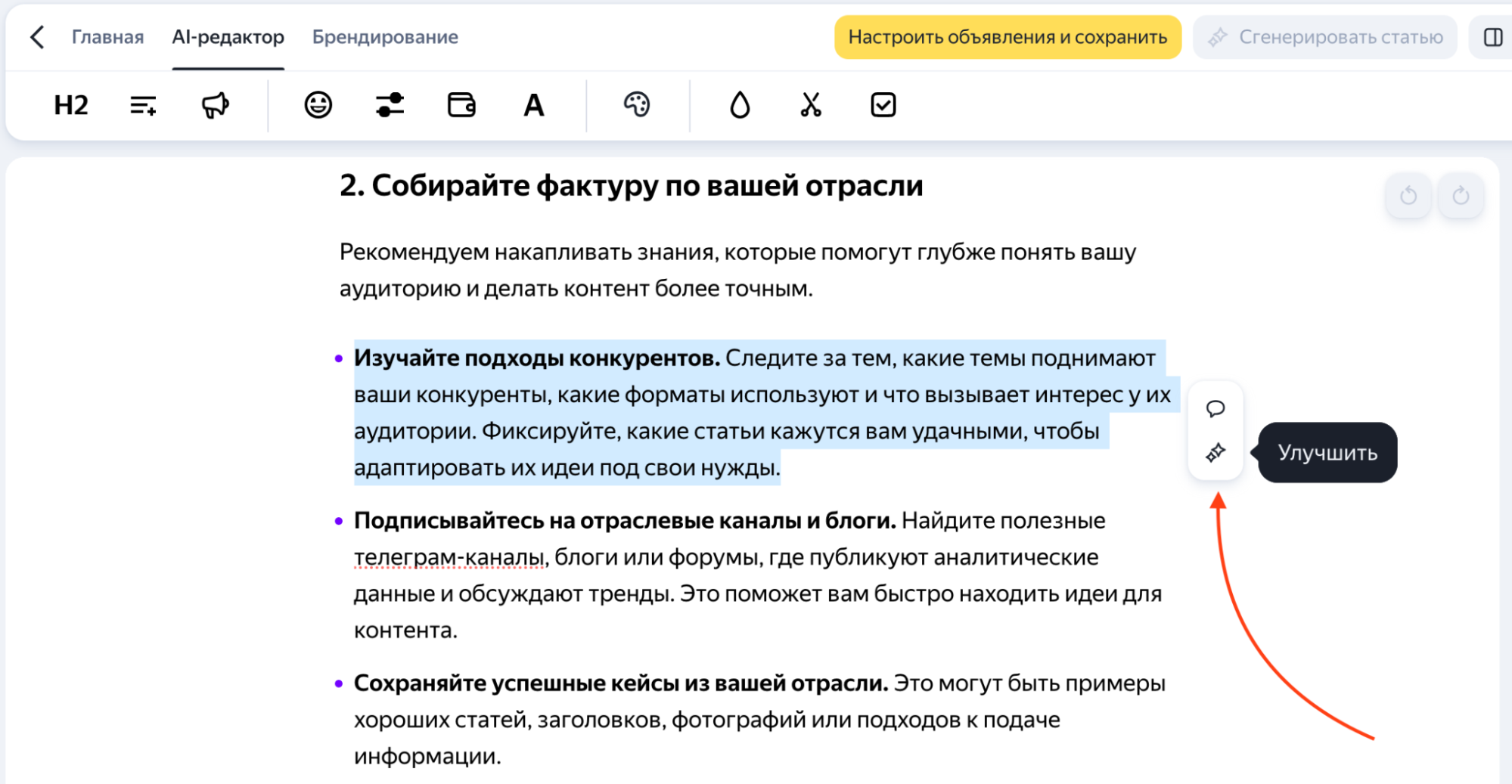Open the color palette icon
Screen dimensions: 1512x784
coord(637,105)
